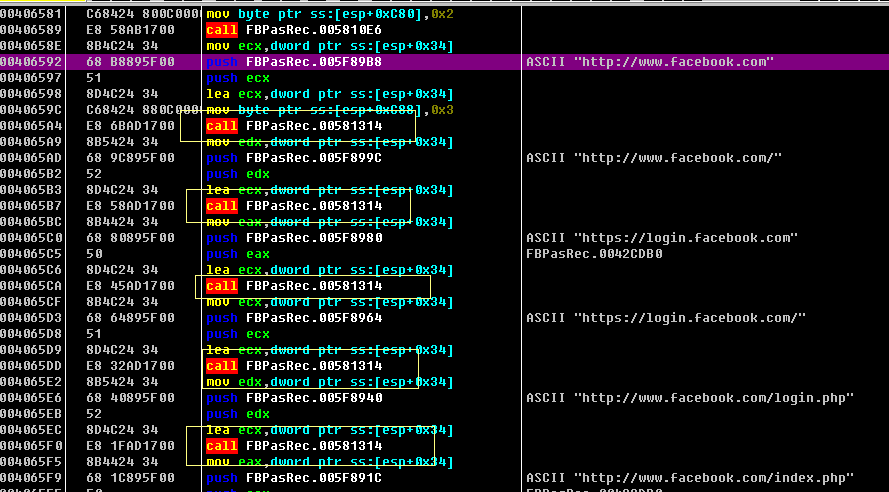
Task: Click the mov byte [esp+0xC80],0x2 instruction
Action: [330, 14]
